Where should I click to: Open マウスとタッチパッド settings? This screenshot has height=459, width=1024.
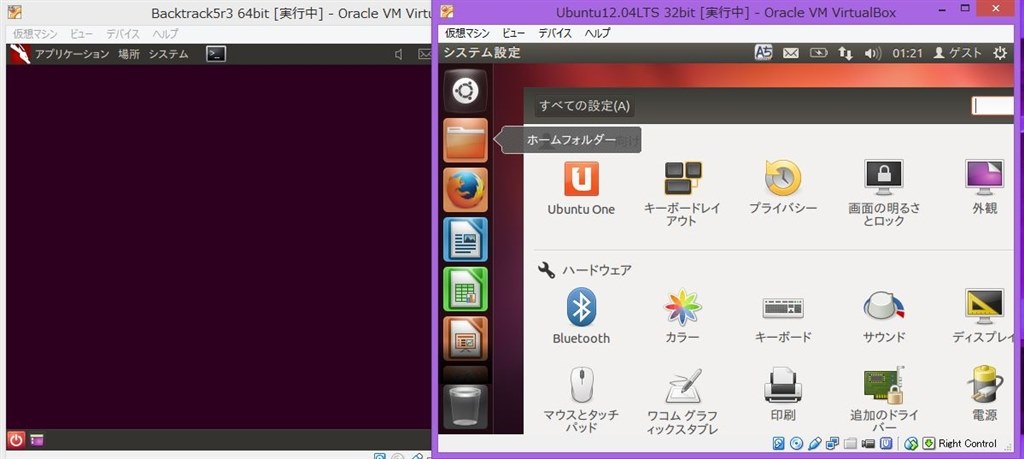tap(581, 400)
